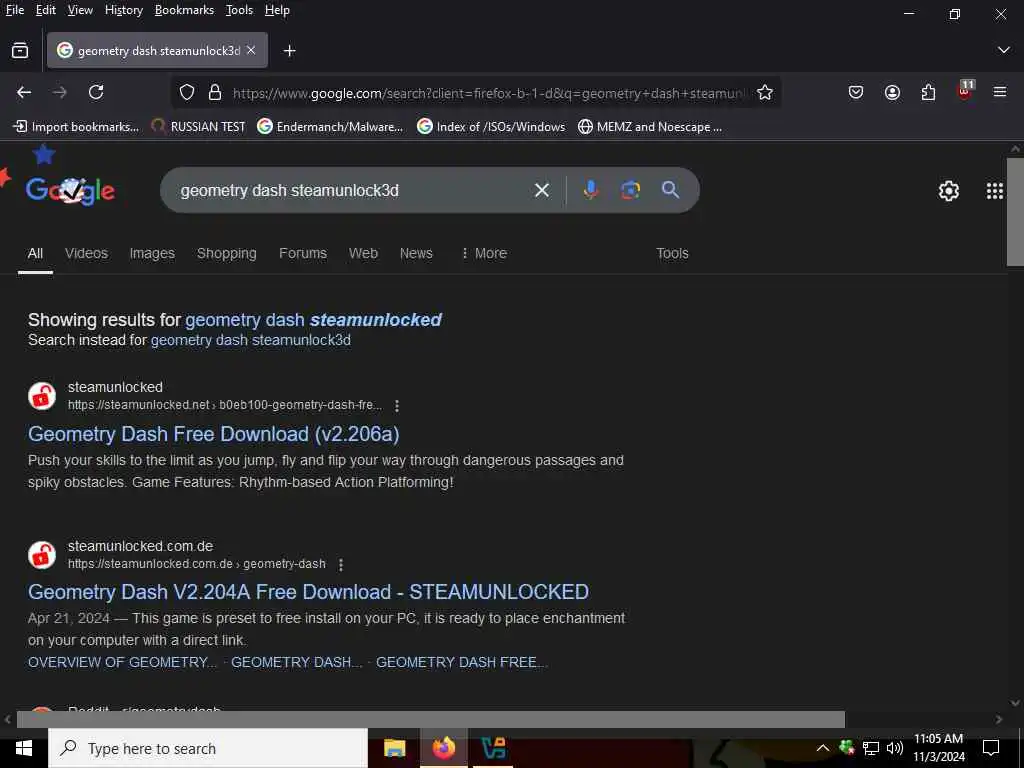The height and width of the screenshot is (768, 1024).
Task: Bookmark this page with the star
Action: [765, 93]
